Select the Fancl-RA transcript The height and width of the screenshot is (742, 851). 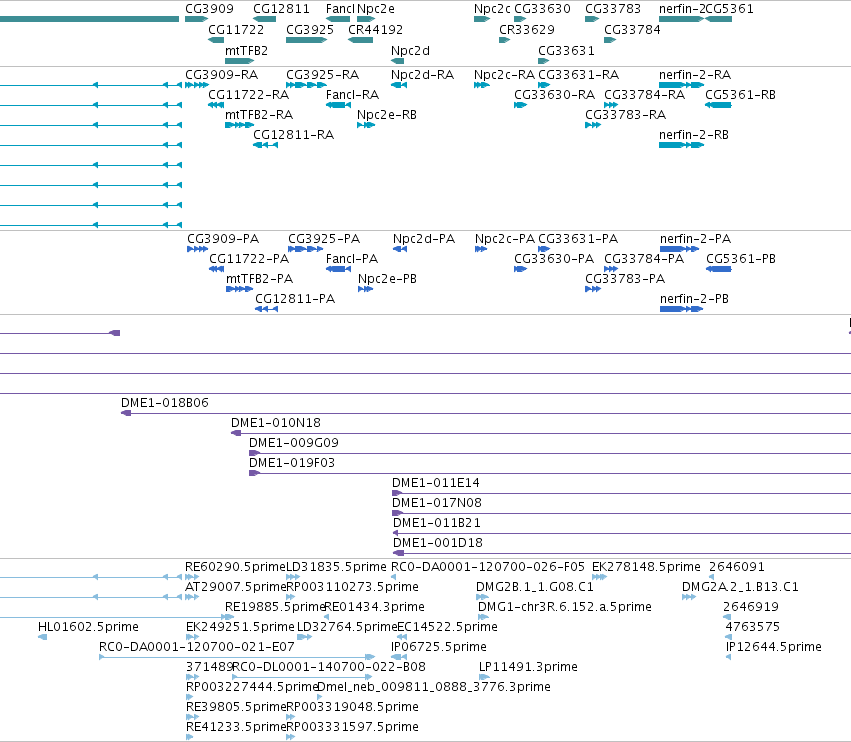[338, 105]
